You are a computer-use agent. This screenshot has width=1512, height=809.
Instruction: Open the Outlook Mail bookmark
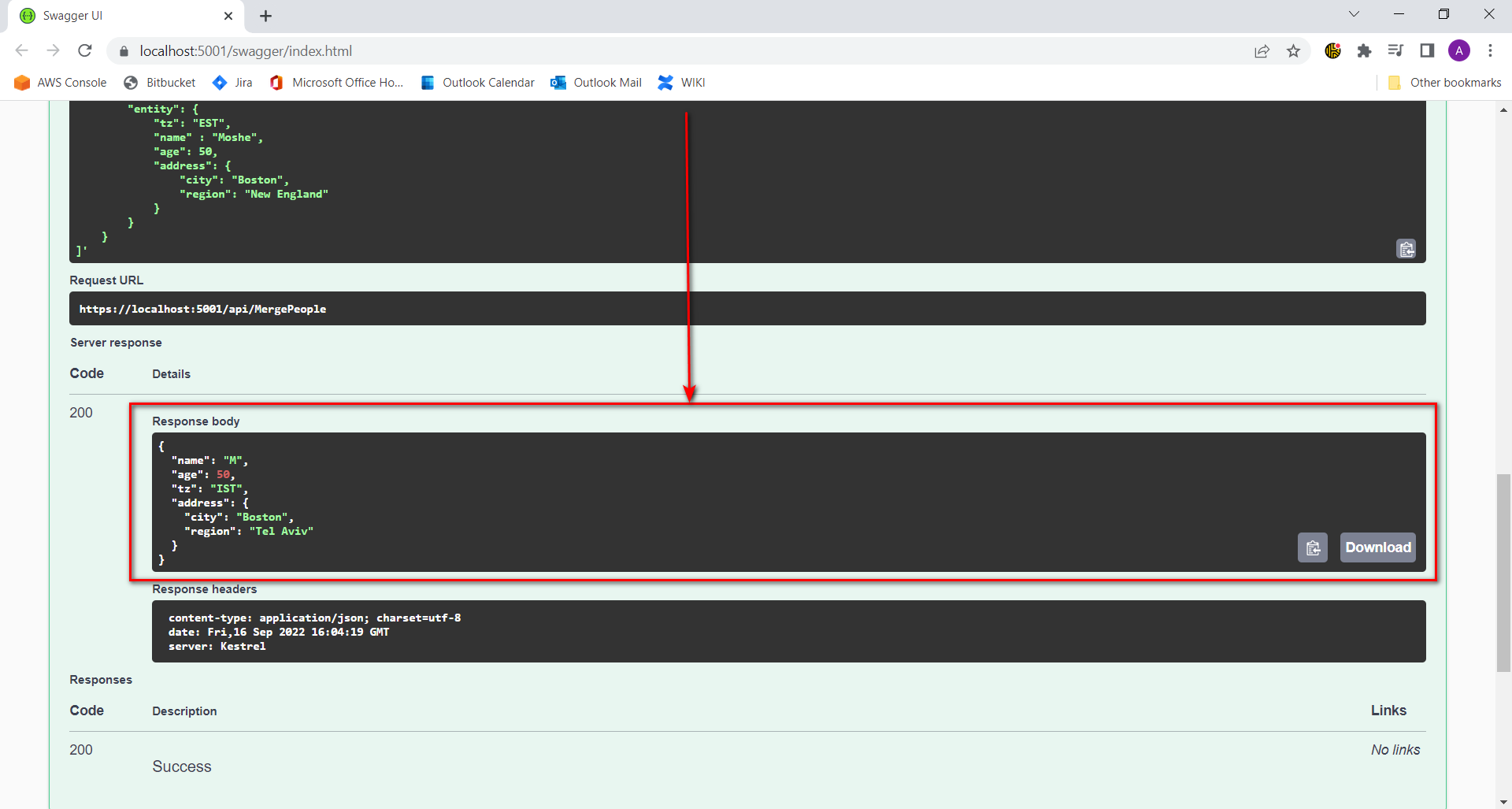596,82
